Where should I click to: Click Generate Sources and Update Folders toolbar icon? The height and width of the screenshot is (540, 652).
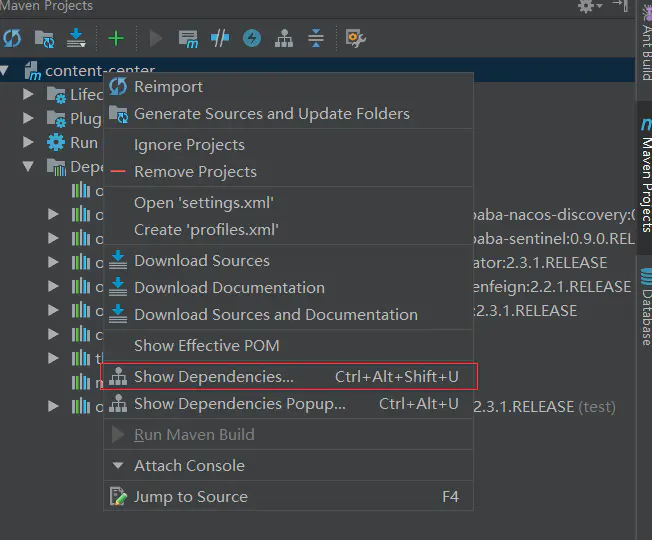pos(44,39)
